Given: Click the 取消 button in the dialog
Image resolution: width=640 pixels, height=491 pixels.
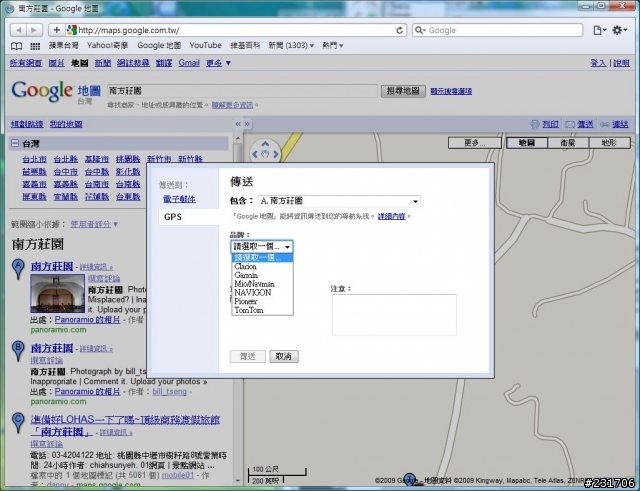Looking at the screenshot, I should click(x=284, y=356).
